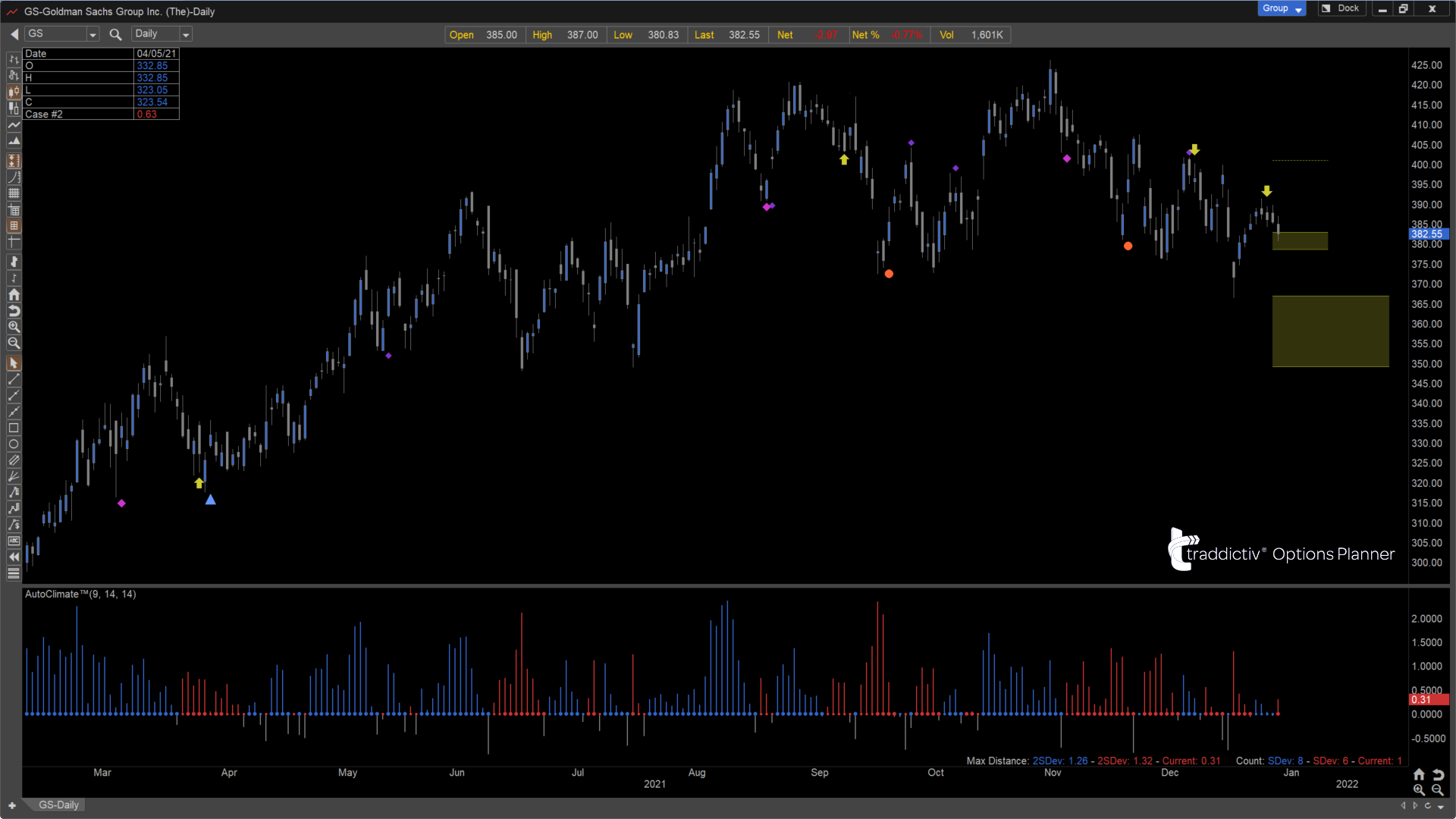Click into the GS symbol input field
Screen dimensions: 1456x819
(56, 34)
